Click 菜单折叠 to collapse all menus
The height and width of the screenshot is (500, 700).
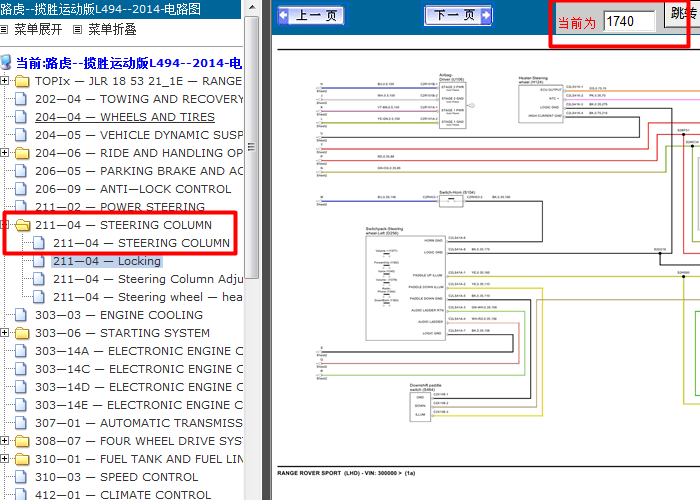(112, 29)
